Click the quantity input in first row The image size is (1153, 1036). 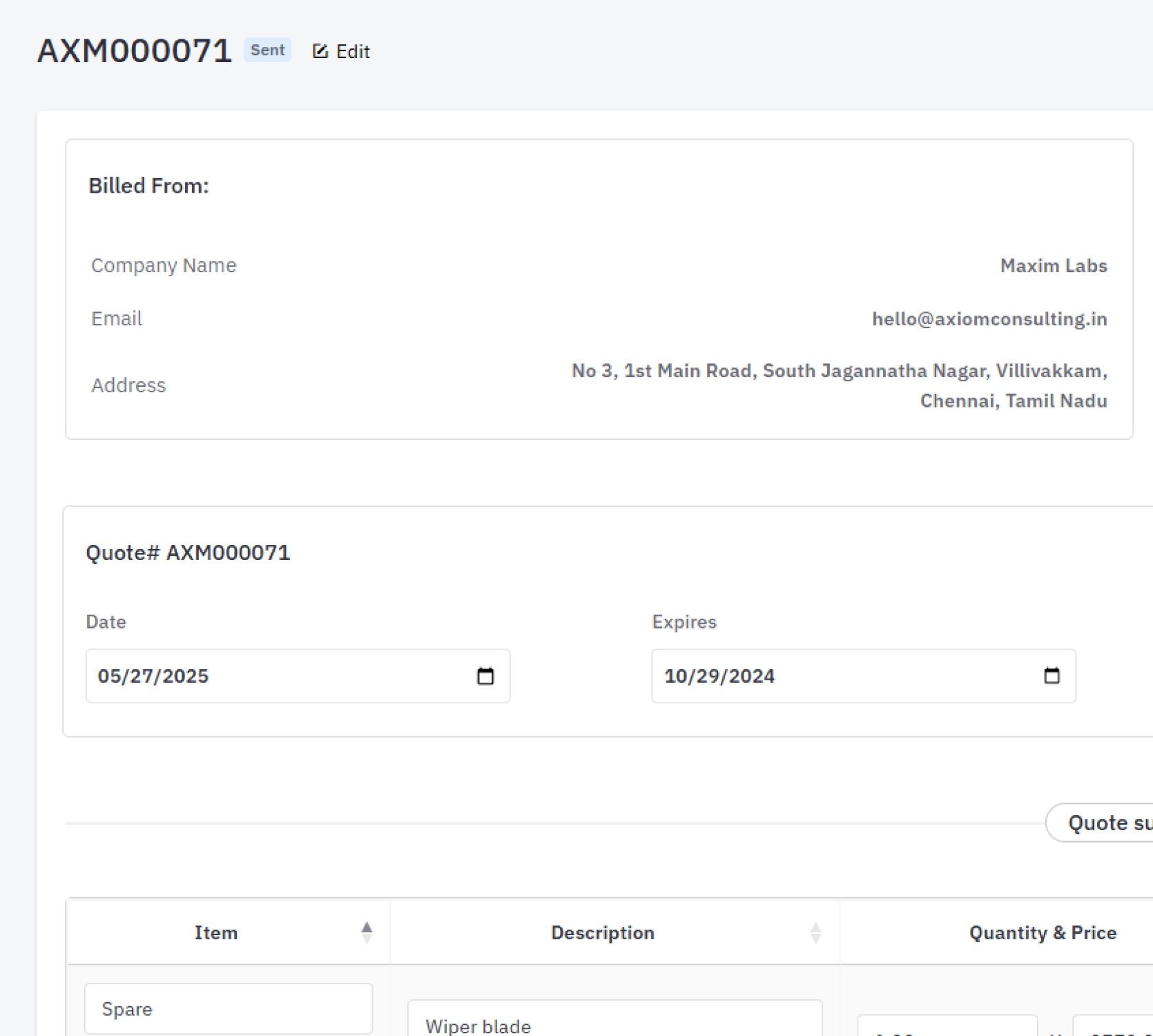pos(947,1028)
